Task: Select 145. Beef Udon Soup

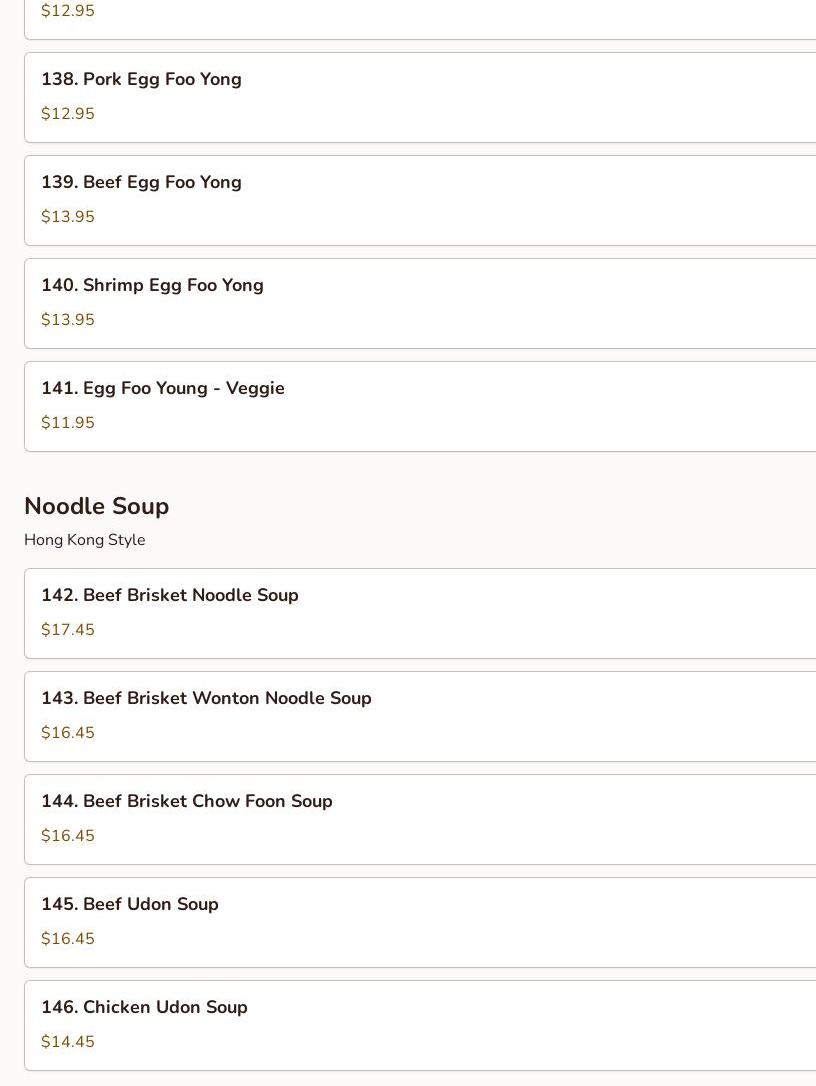Action: (x=130, y=905)
